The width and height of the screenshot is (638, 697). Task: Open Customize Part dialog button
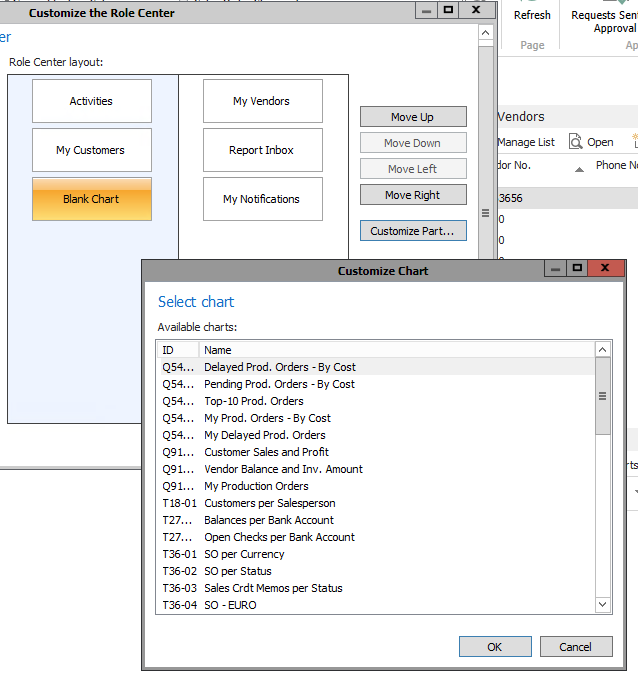(x=412, y=231)
